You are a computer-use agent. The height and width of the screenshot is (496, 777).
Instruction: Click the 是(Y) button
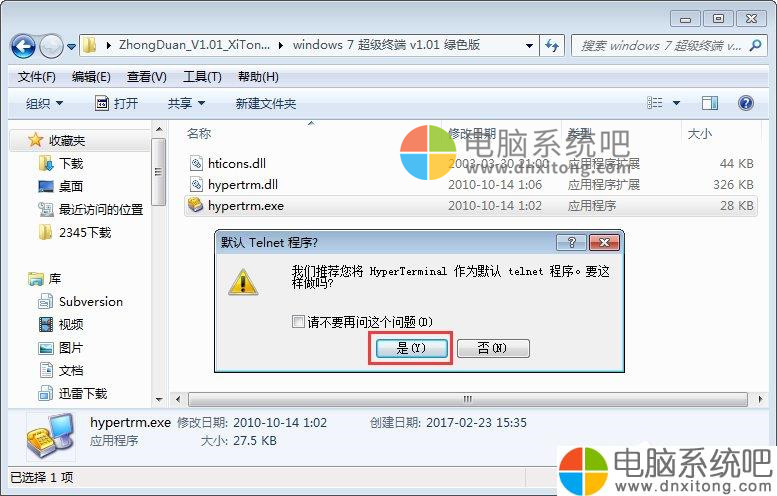click(411, 348)
